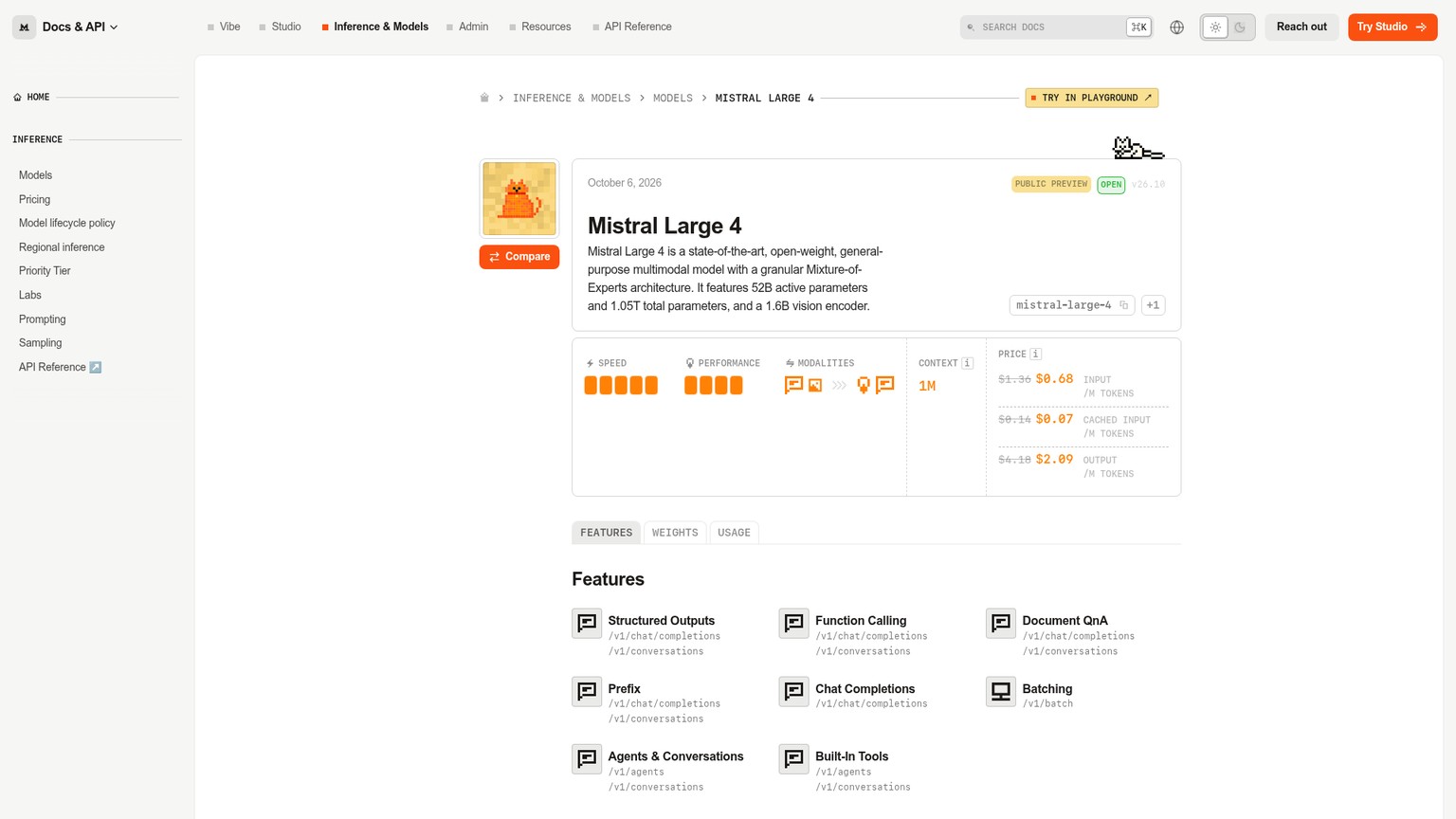This screenshot has height=819, width=1456.
Task: Open the Batching feature icon
Action: (1001, 691)
